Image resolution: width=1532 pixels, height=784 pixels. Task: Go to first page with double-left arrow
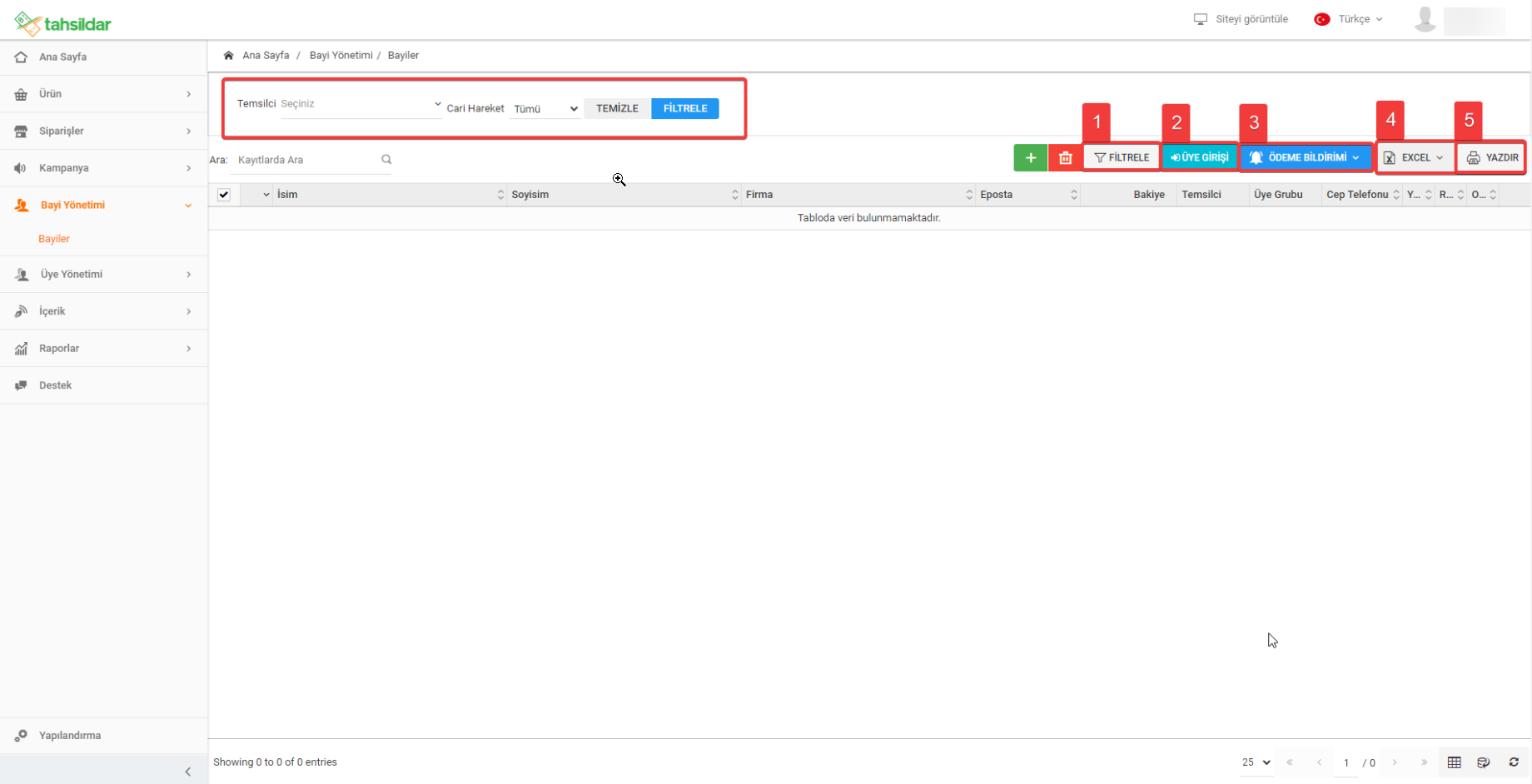click(x=1290, y=762)
